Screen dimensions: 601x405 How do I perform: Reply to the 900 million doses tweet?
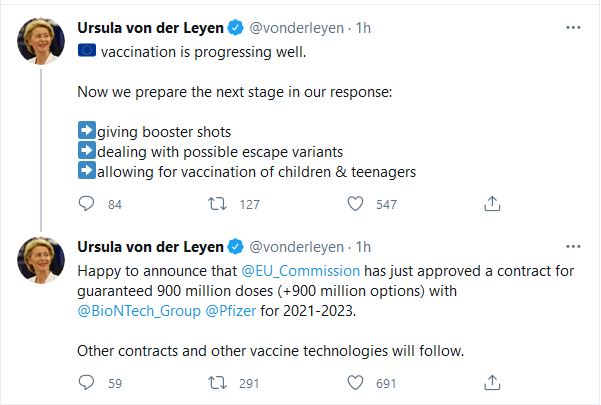click(x=86, y=382)
